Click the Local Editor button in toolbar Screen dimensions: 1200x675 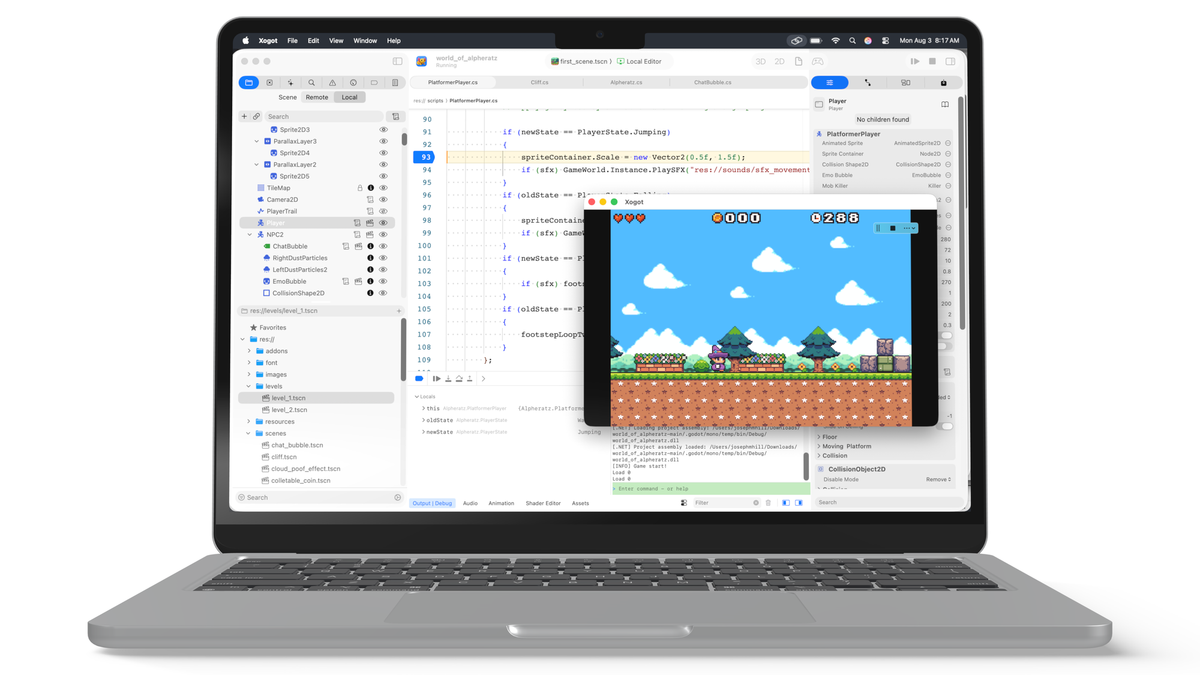(x=639, y=62)
